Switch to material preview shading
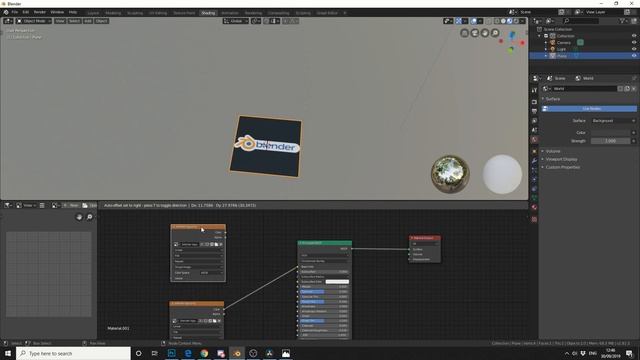Screen dimensions: 640x360 pos(509,21)
